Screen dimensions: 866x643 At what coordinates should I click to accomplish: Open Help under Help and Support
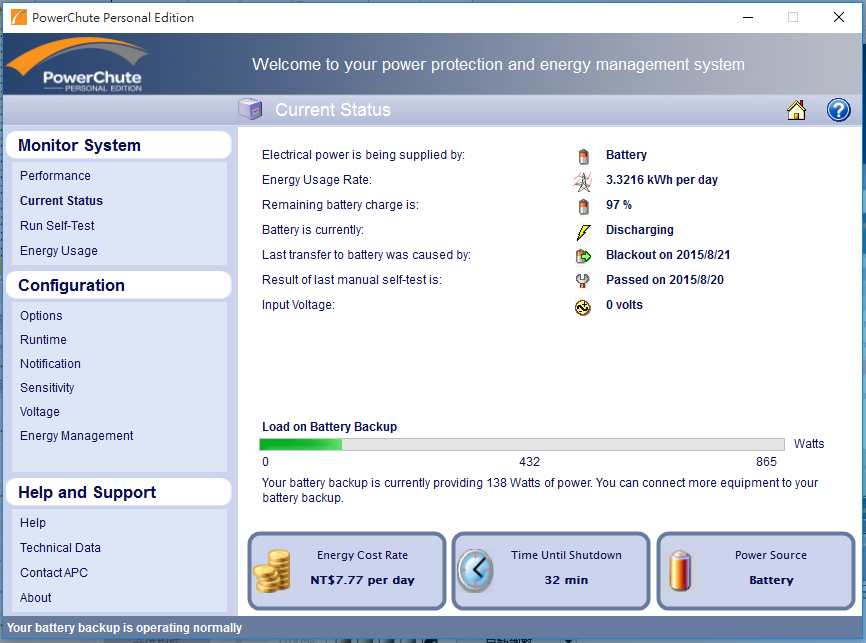[x=33, y=523]
